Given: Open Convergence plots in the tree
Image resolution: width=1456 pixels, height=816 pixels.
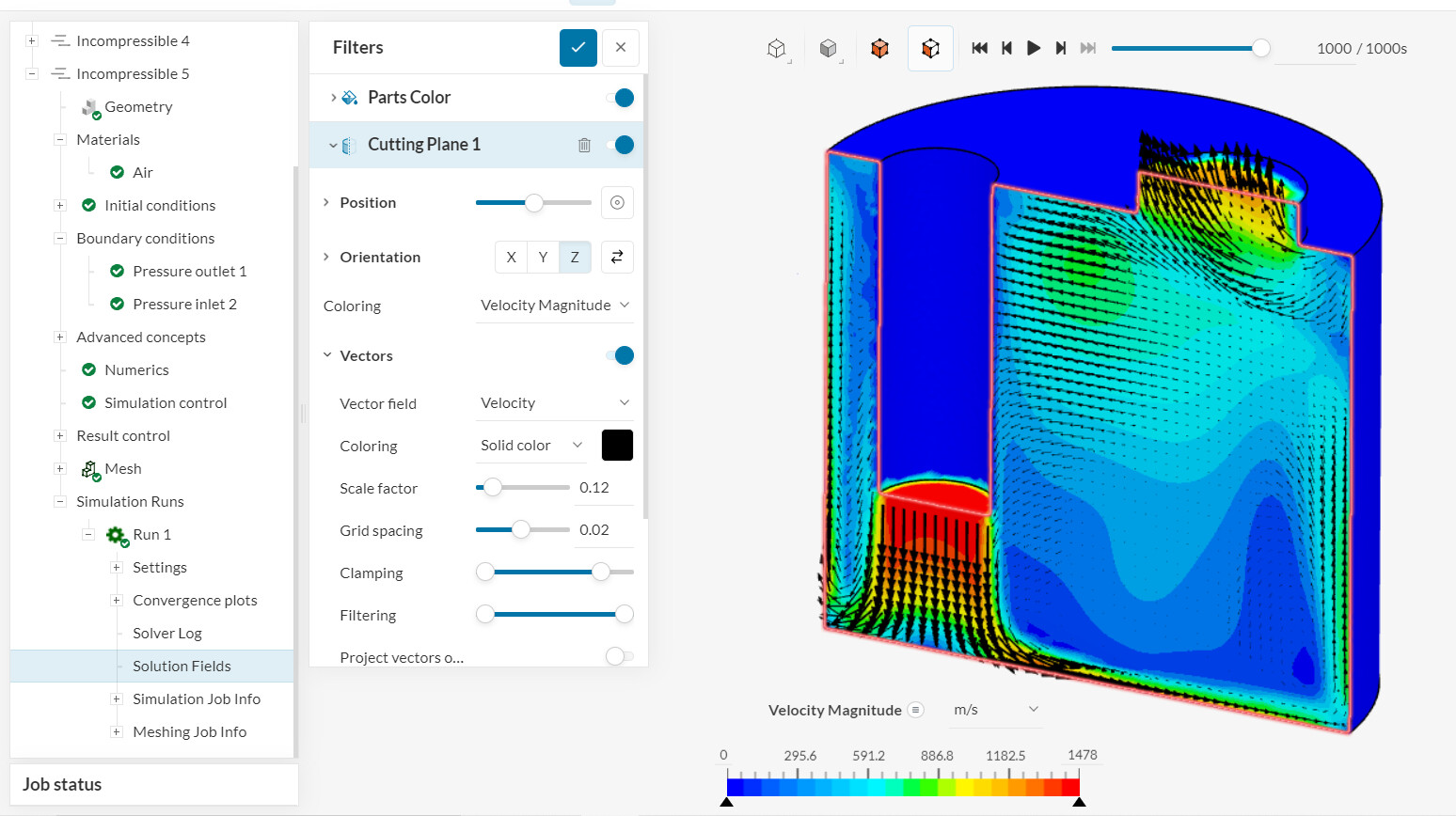Looking at the screenshot, I should tap(195, 600).
